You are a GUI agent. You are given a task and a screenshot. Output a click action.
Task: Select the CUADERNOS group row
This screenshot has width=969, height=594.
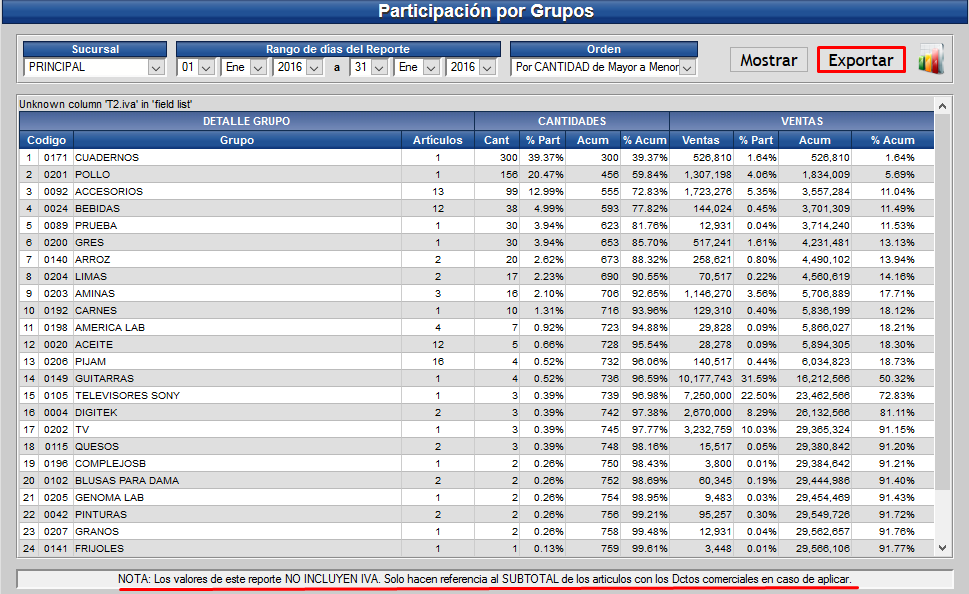(x=476, y=158)
